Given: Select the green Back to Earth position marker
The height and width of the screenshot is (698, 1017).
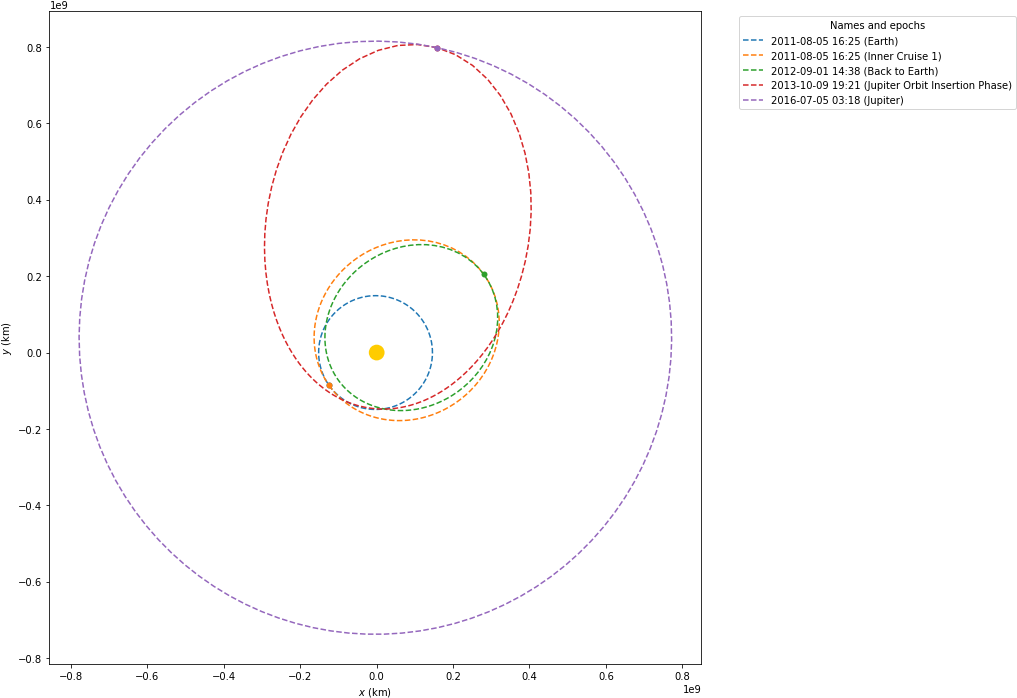Looking at the screenshot, I should point(484,272).
